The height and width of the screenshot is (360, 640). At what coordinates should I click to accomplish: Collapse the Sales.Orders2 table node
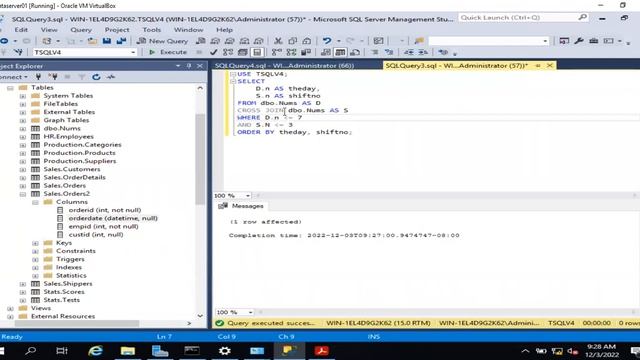point(23,194)
